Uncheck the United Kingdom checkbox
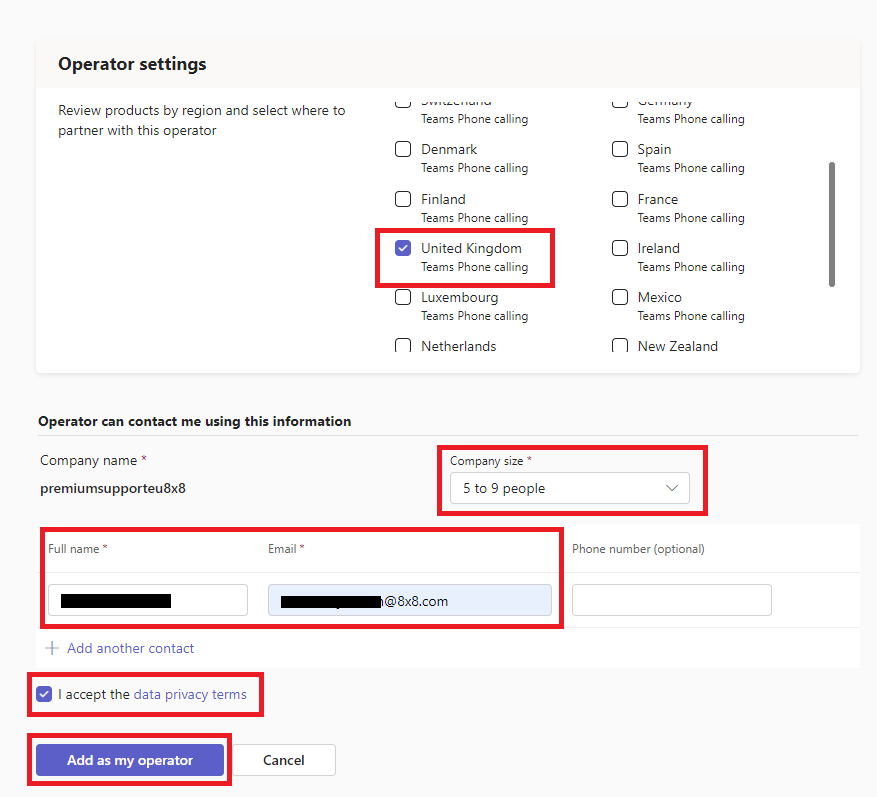The width and height of the screenshot is (877, 797). (x=403, y=248)
